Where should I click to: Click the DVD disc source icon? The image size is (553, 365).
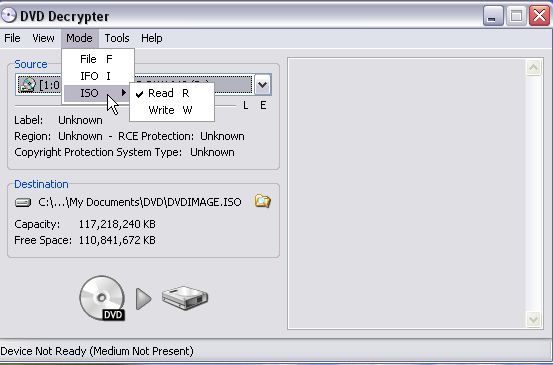click(x=102, y=298)
